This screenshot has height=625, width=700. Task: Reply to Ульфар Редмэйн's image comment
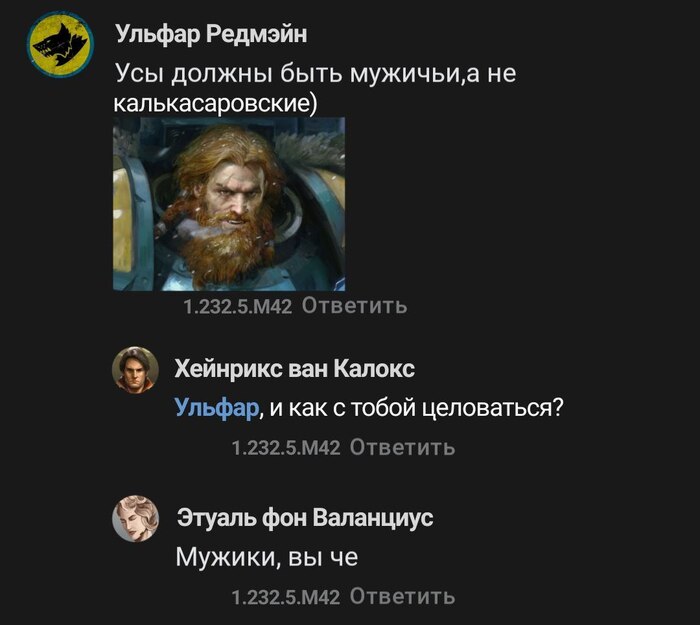354,306
